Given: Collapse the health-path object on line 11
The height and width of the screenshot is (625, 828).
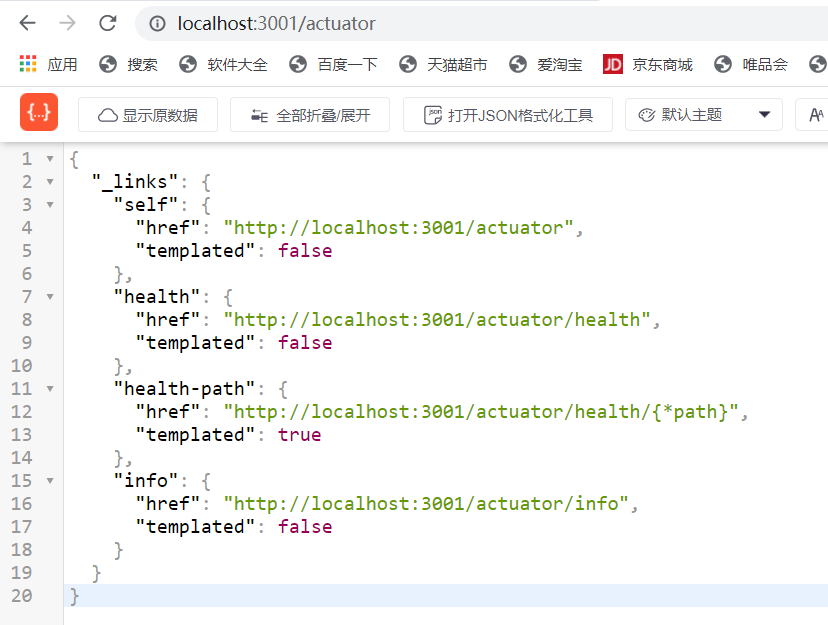Looking at the screenshot, I should [50, 389].
